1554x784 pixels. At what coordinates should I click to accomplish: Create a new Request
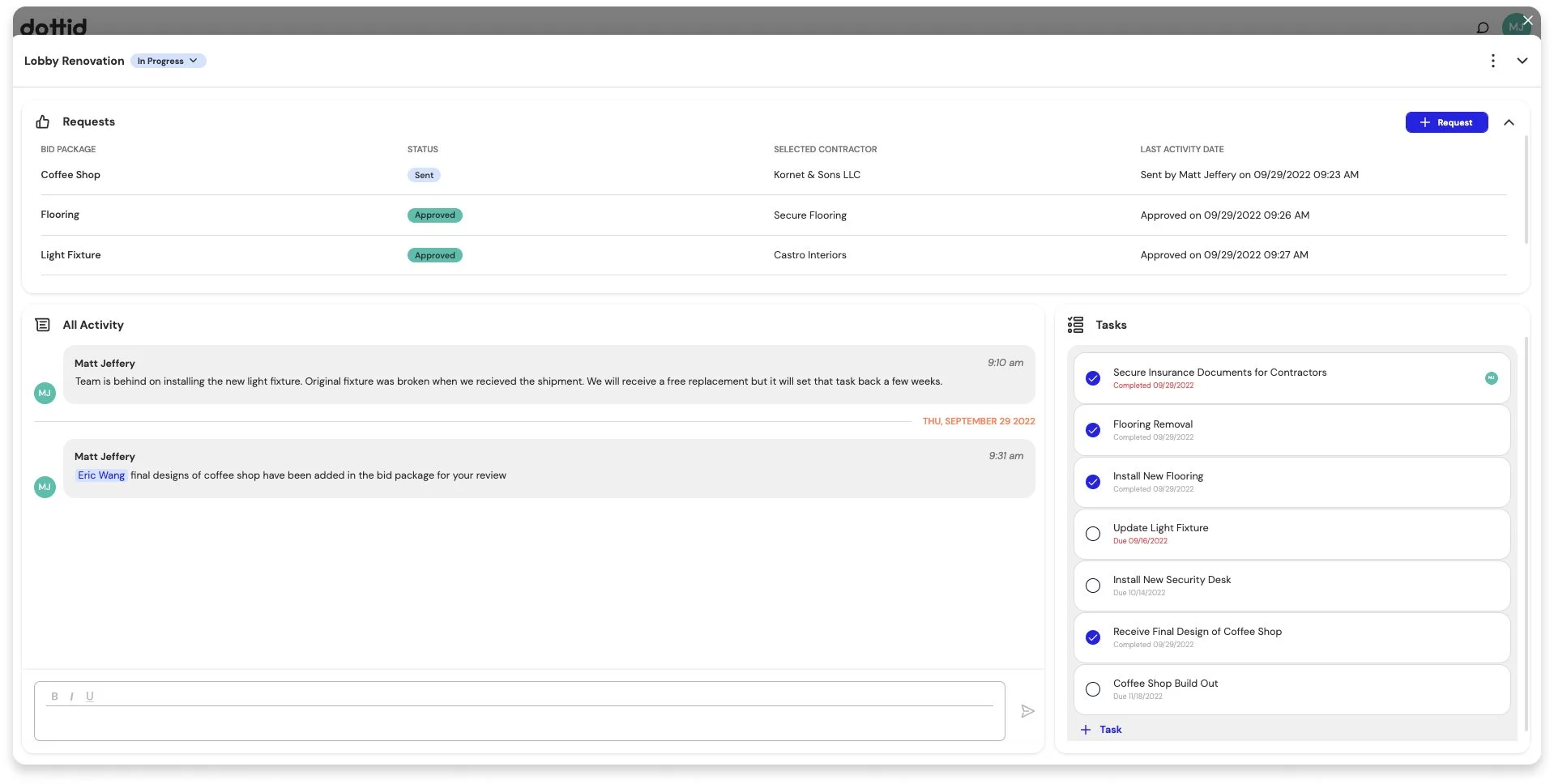point(1446,122)
